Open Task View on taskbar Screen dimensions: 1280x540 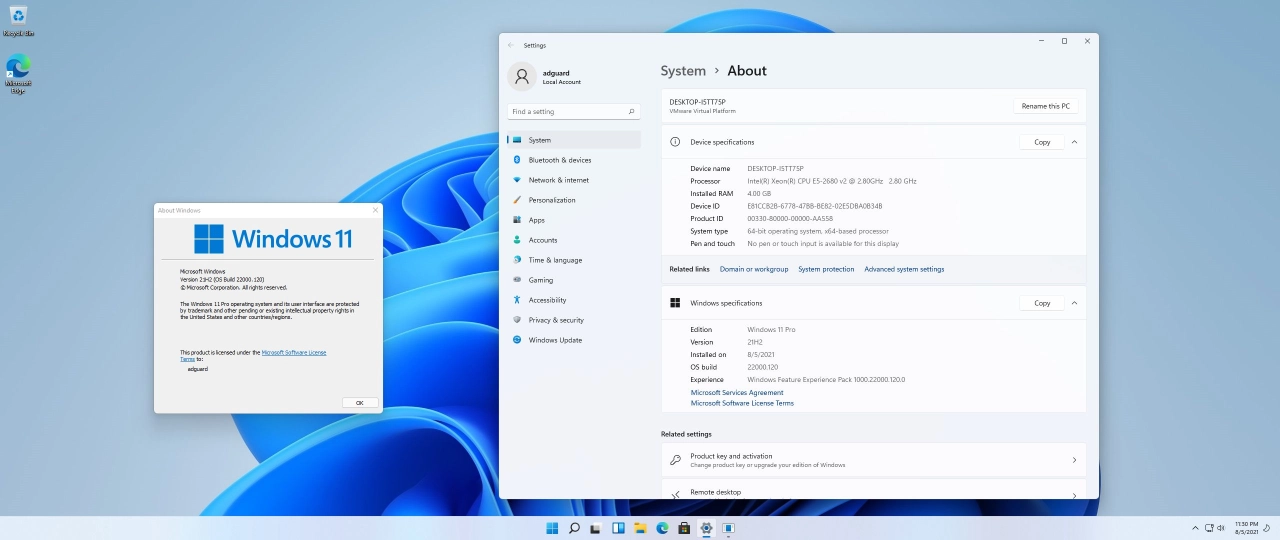pyautogui.click(x=596, y=528)
